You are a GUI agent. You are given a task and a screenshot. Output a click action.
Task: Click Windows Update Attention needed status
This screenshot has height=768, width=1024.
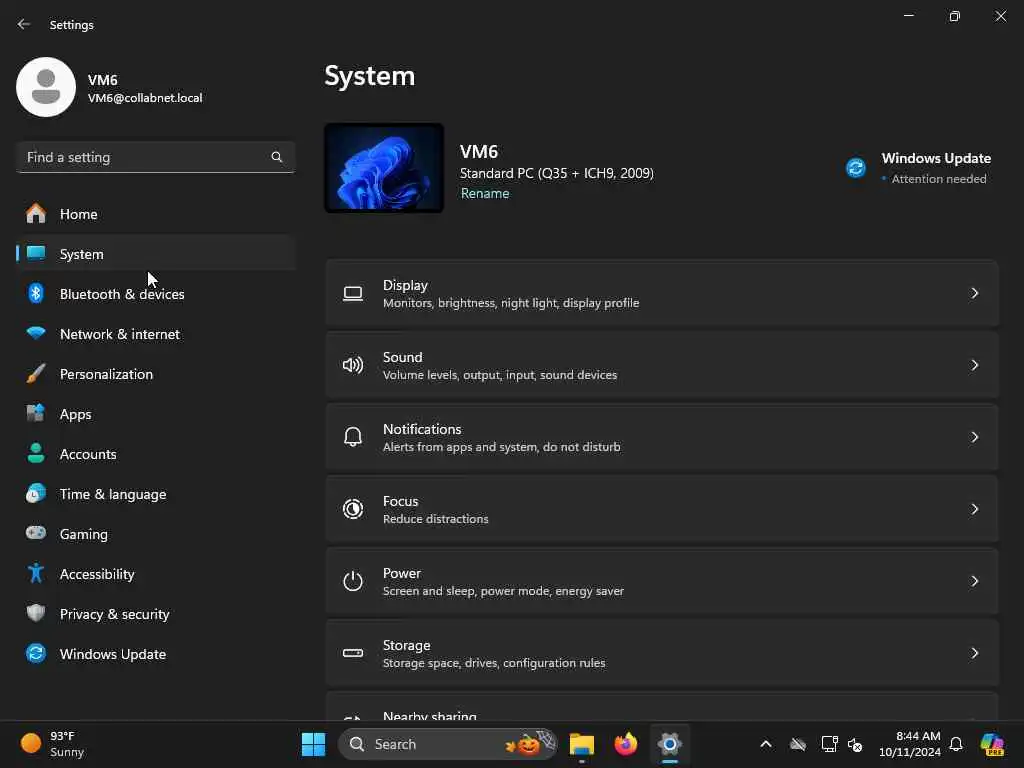coord(920,168)
